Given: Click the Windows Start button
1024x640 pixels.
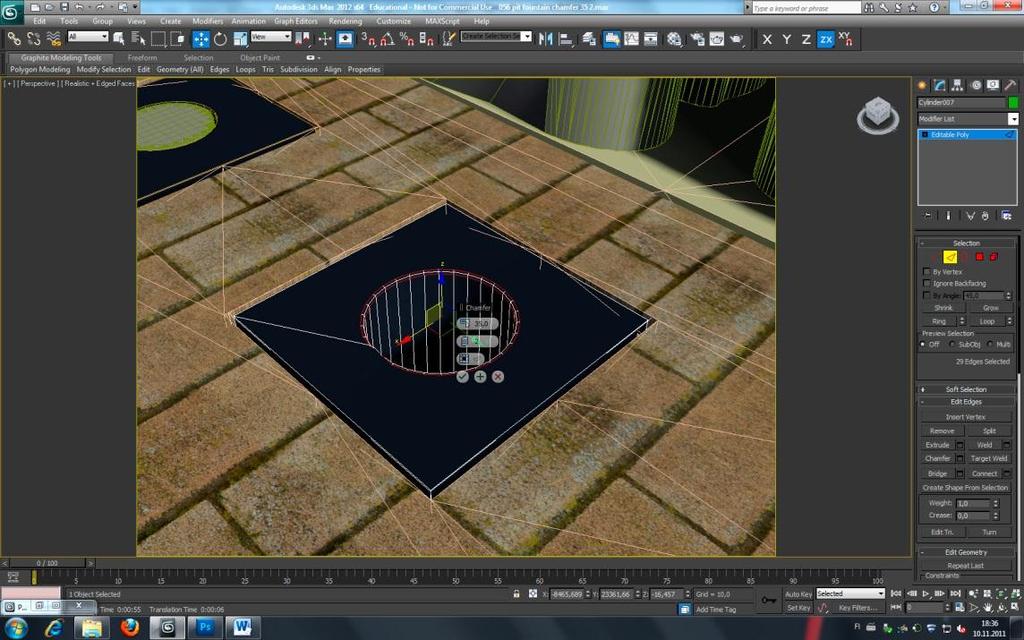Looking at the screenshot, I should pyautogui.click(x=16, y=628).
